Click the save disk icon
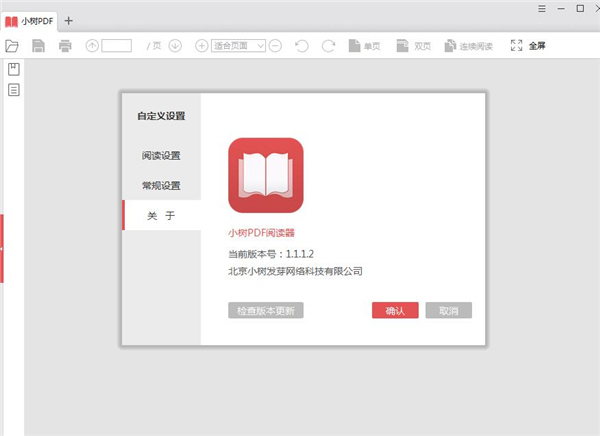This screenshot has height=436, width=600. pyautogui.click(x=38, y=46)
